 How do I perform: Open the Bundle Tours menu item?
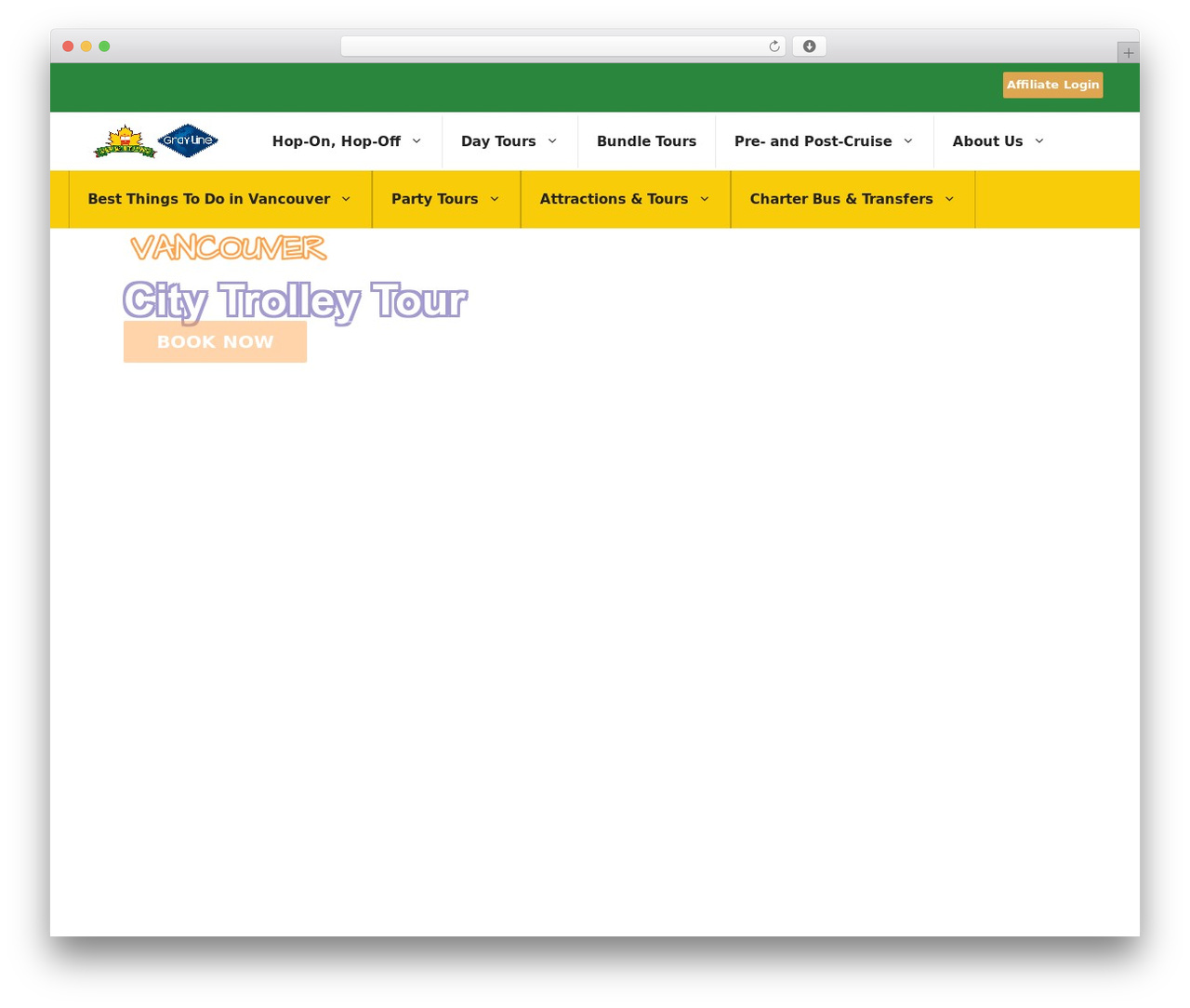click(x=646, y=141)
